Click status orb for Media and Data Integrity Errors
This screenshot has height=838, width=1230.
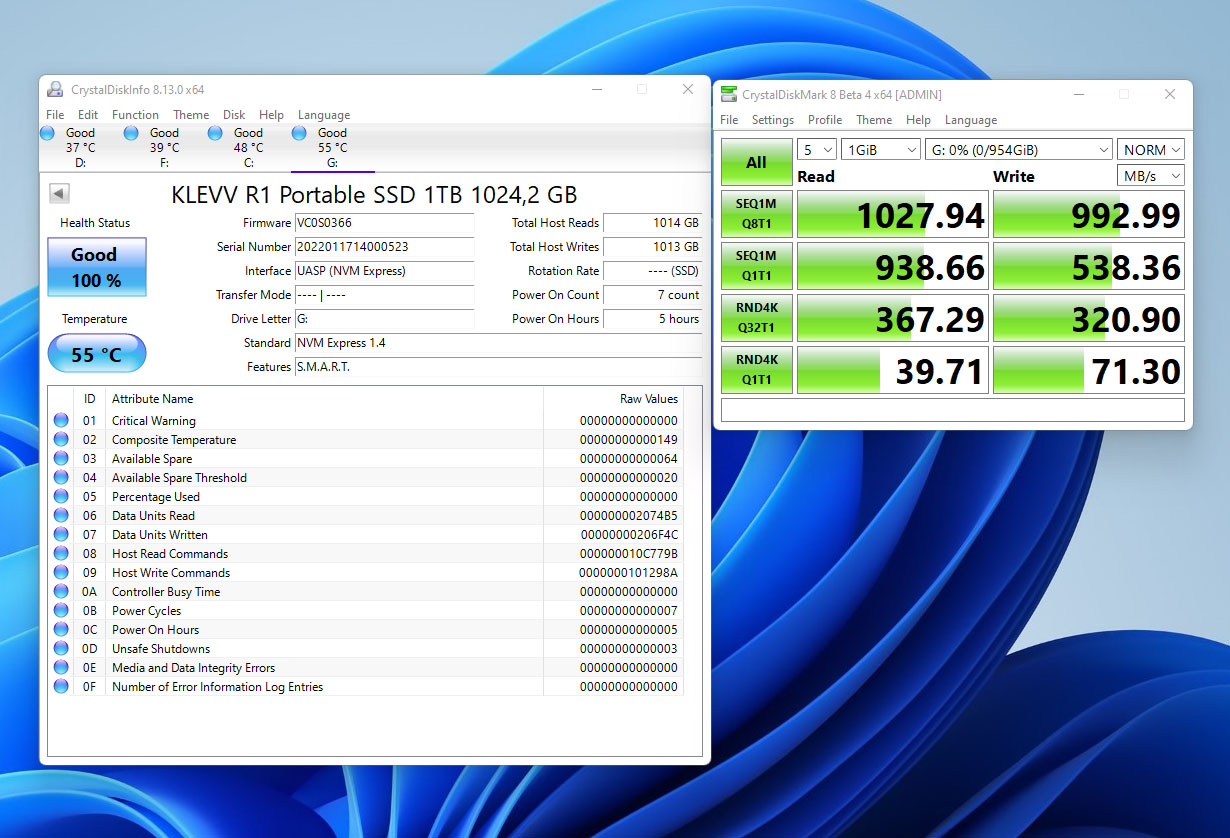point(62,668)
